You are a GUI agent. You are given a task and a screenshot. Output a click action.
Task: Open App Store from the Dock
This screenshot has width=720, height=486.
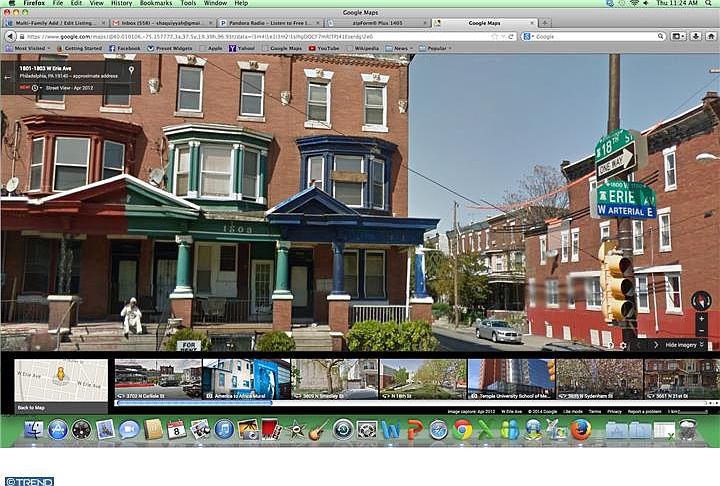click(x=58, y=430)
